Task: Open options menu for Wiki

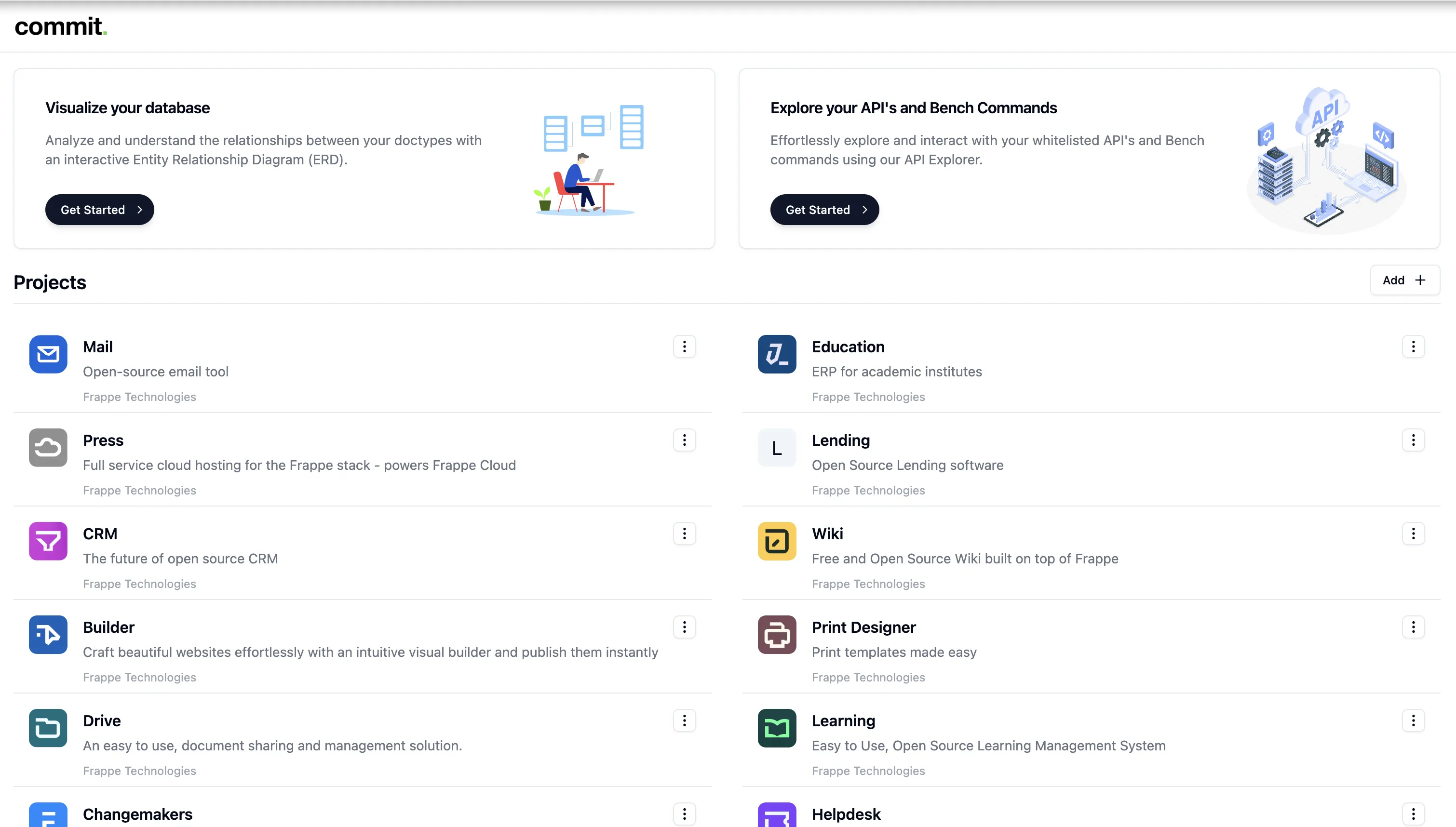Action: coord(1413,534)
